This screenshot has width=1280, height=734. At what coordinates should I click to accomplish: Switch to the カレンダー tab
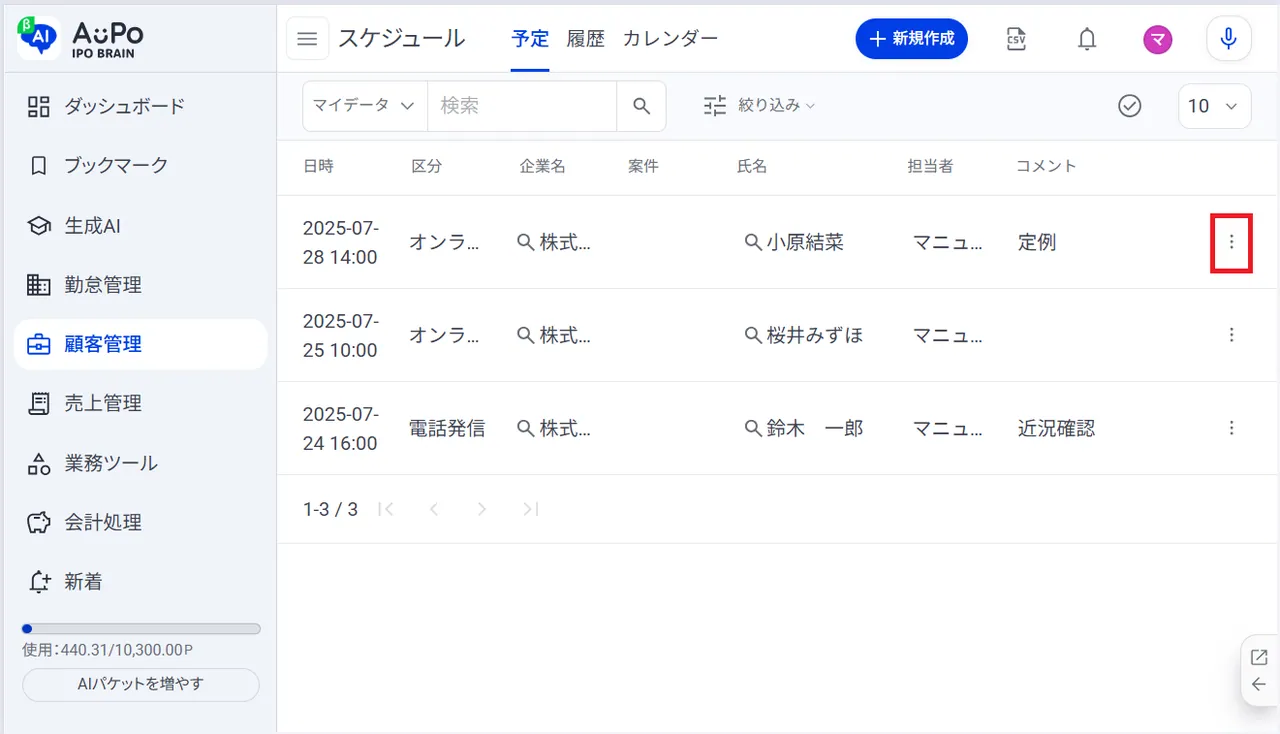pos(670,39)
